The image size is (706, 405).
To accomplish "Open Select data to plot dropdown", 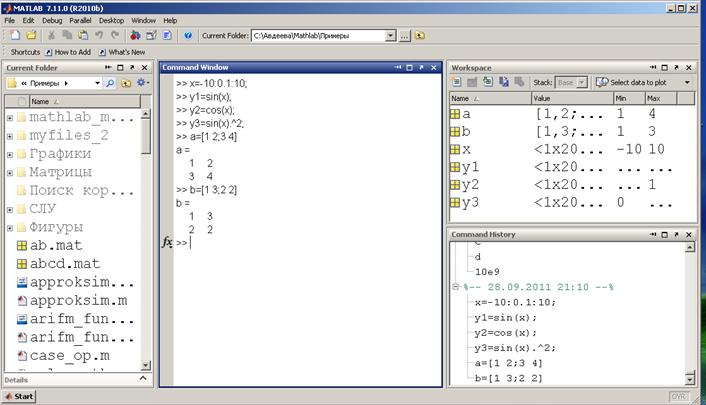I will tap(687, 82).
